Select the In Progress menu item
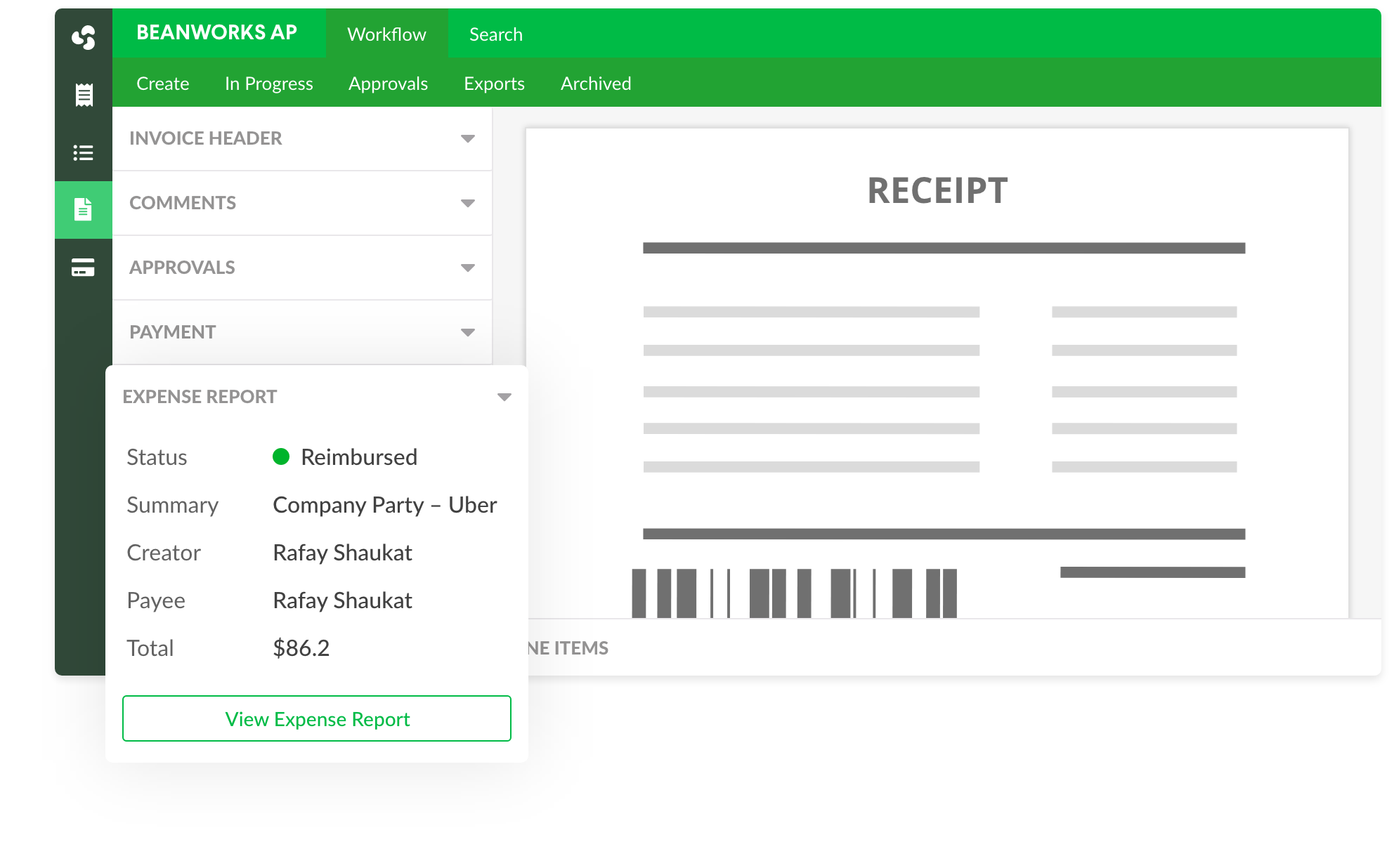This screenshot has height=868, width=1394. [268, 84]
